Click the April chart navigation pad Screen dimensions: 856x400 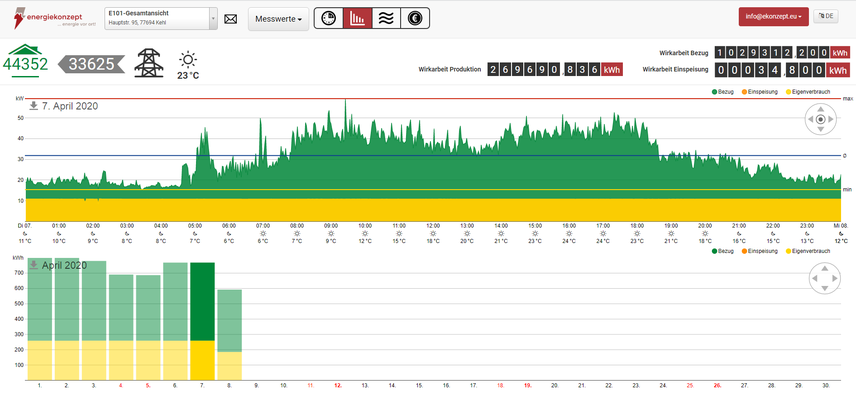click(x=821, y=281)
